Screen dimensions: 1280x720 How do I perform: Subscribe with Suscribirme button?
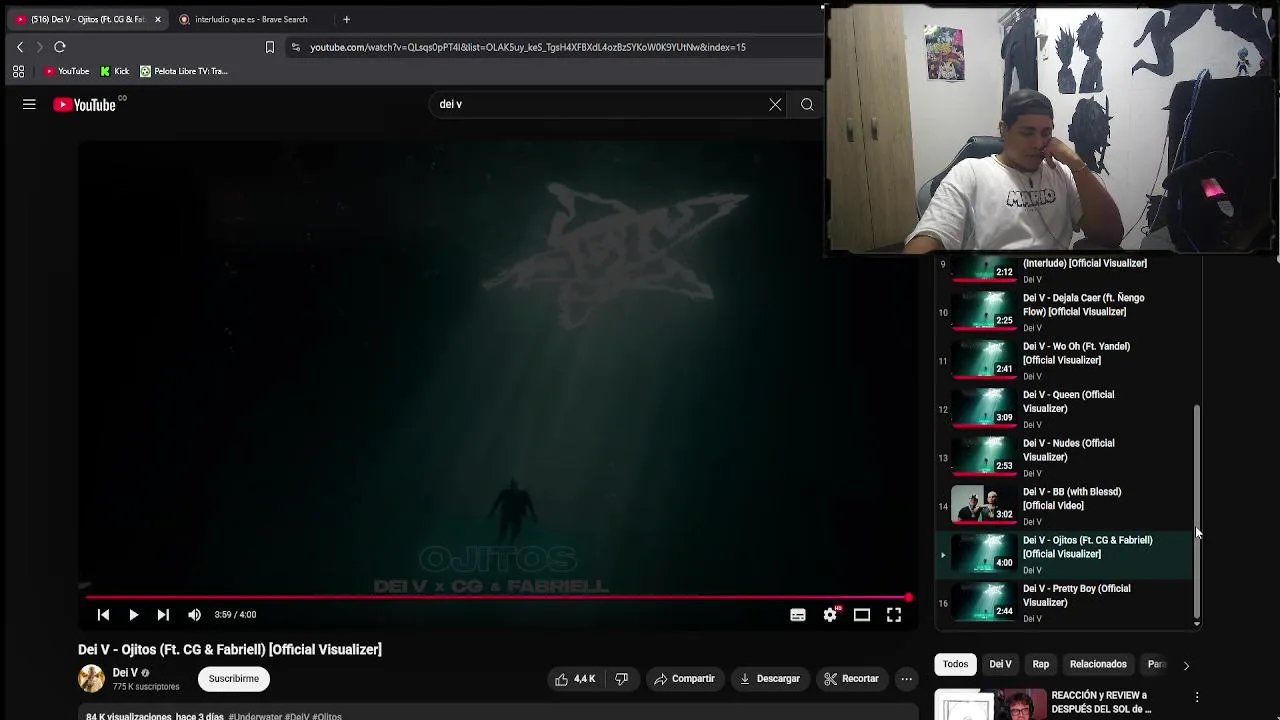click(x=234, y=679)
